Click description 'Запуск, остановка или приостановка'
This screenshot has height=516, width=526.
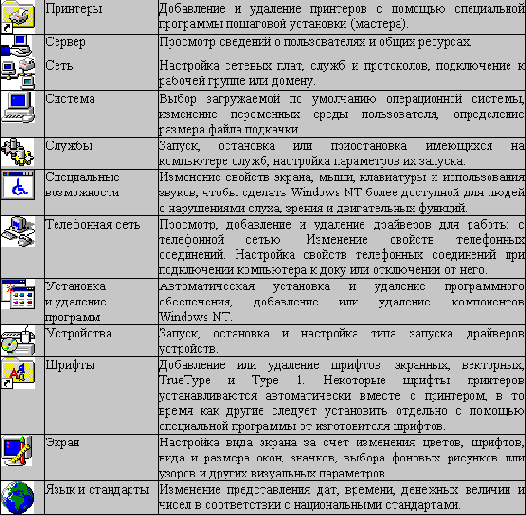click(342, 153)
